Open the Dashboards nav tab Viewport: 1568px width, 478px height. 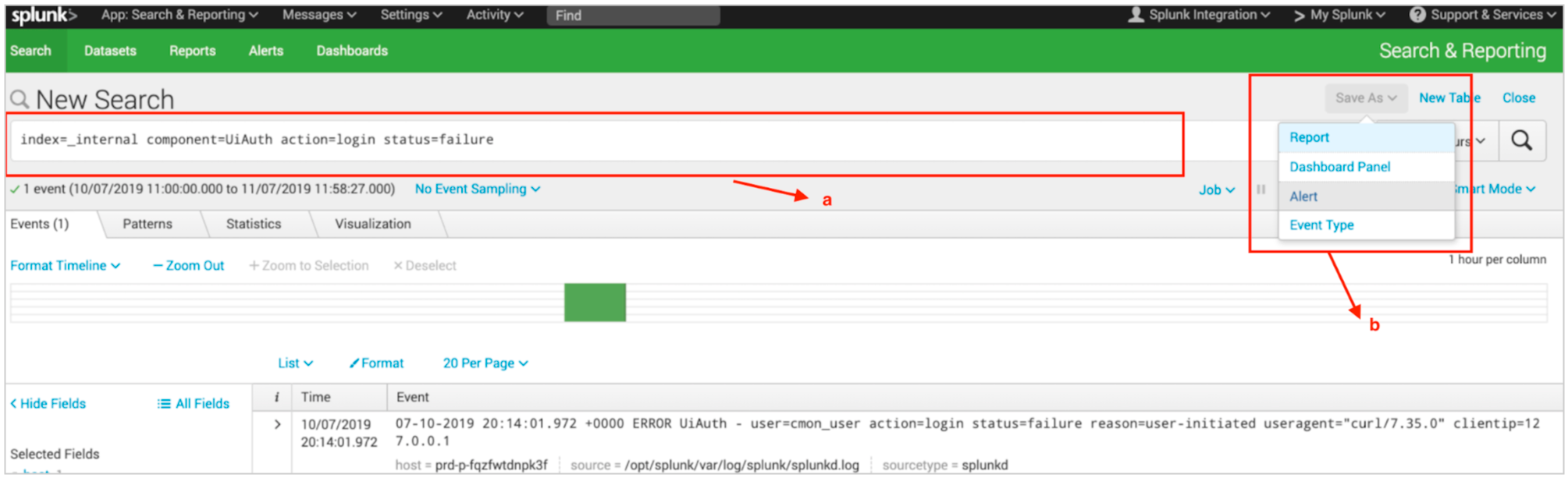pyautogui.click(x=352, y=51)
